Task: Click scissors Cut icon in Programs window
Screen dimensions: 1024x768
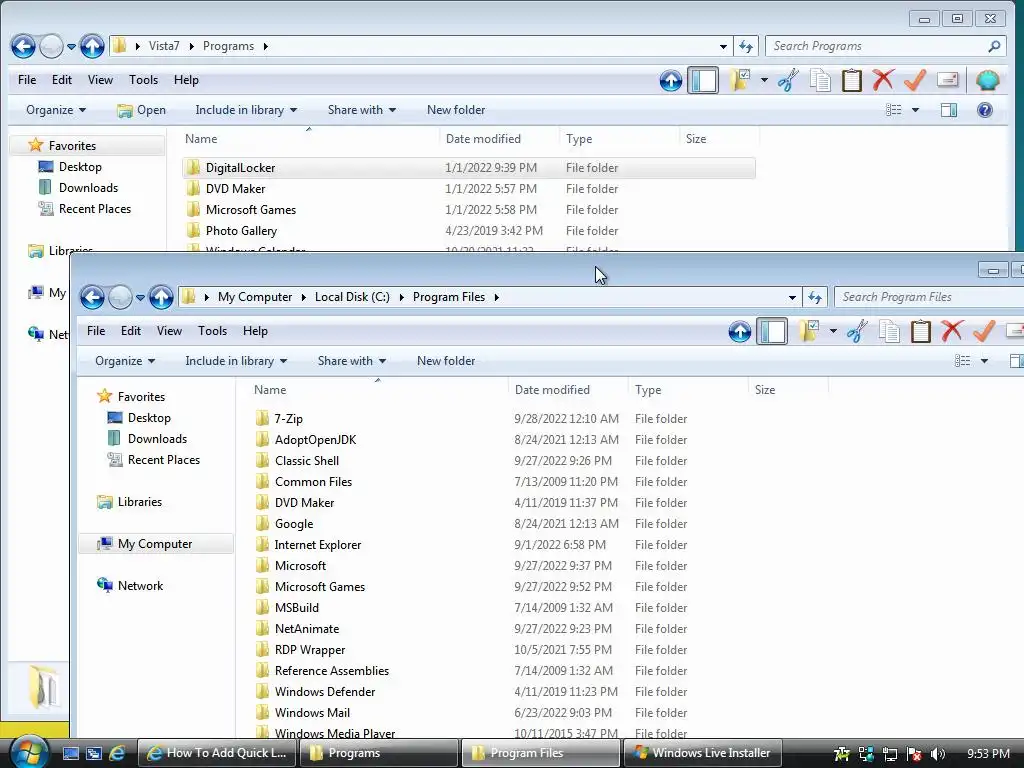Action: (x=788, y=80)
